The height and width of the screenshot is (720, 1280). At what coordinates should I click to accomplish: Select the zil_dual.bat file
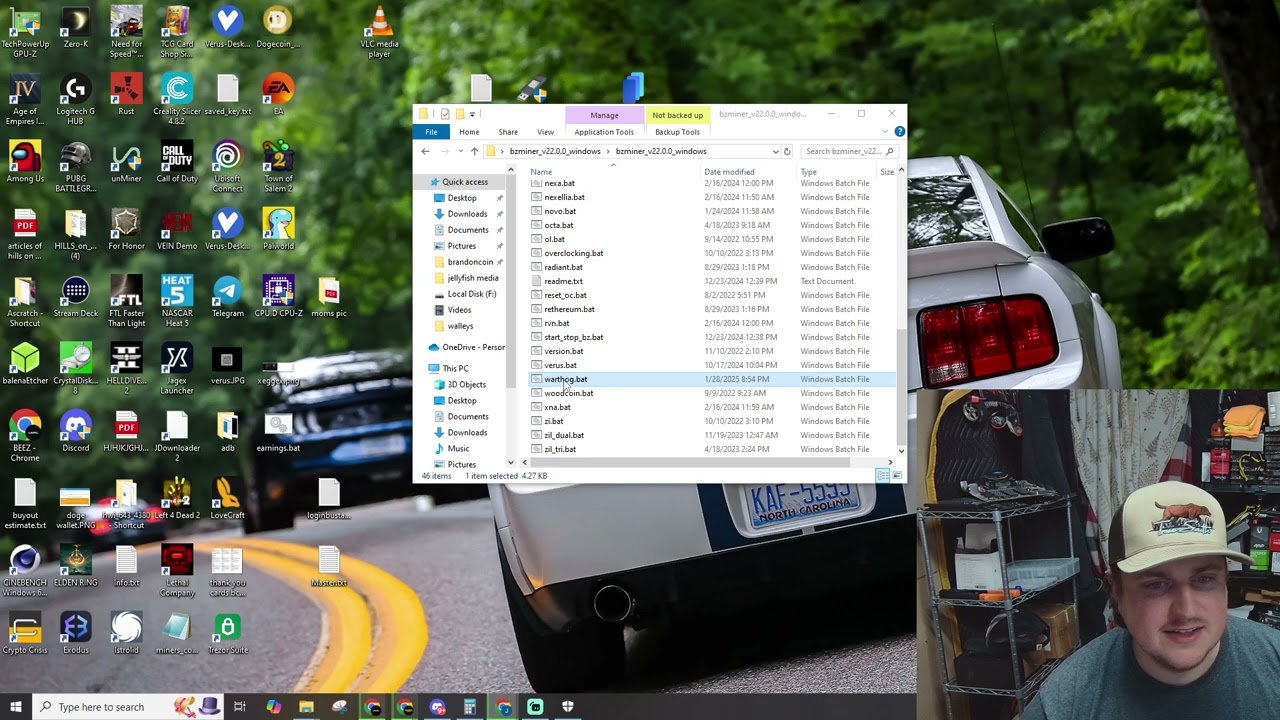click(564, 435)
